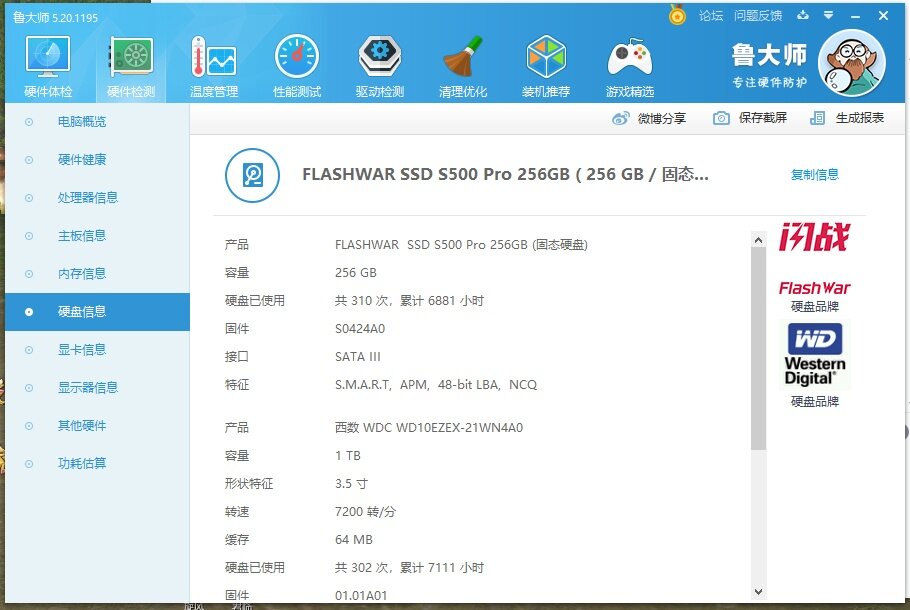Viewport: 910px width, 610px height.
Task: Click 生成报表 button
Action: coord(848,118)
